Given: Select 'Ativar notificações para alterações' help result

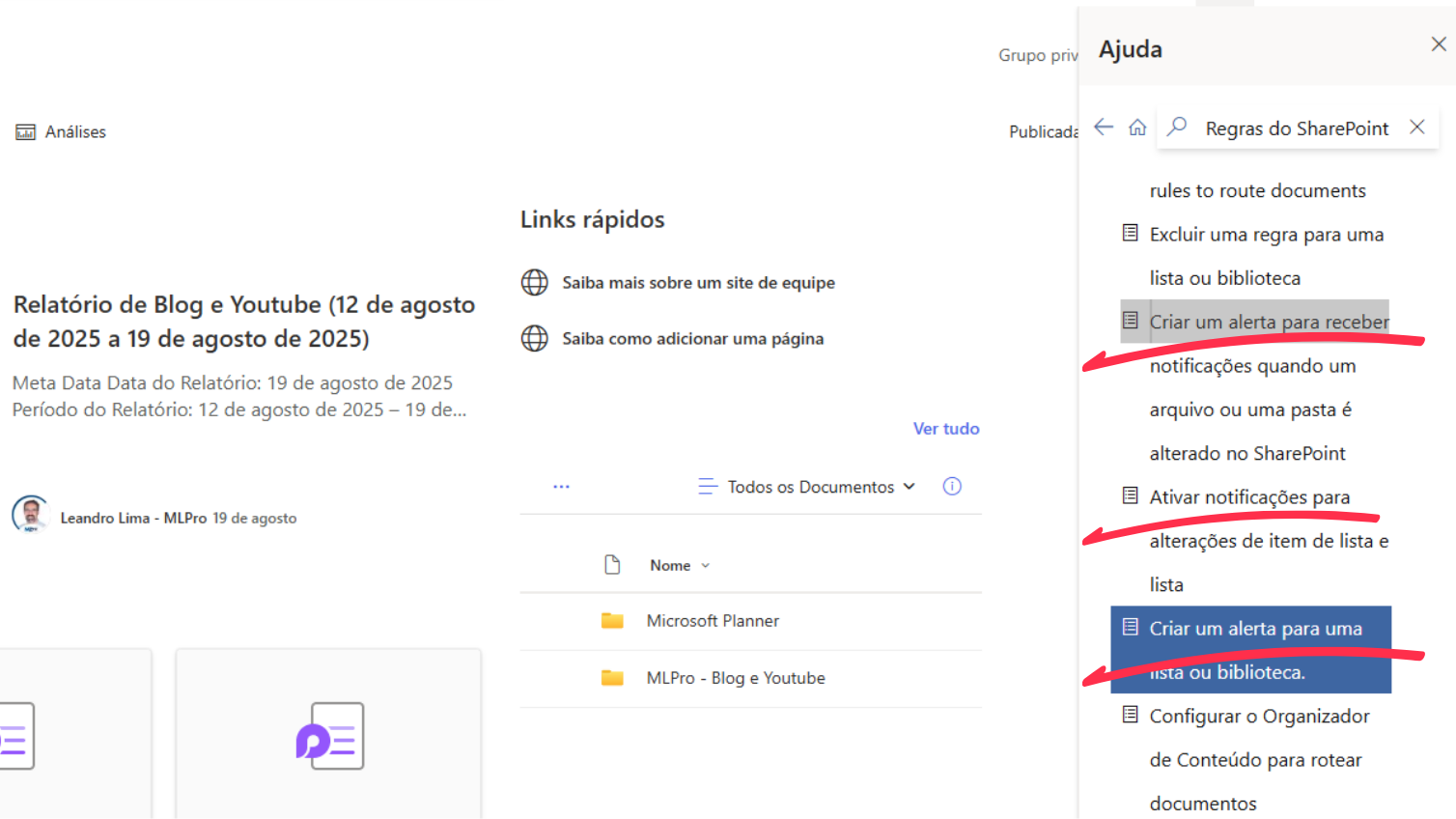Looking at the screenshot, I should (1249, 497).
